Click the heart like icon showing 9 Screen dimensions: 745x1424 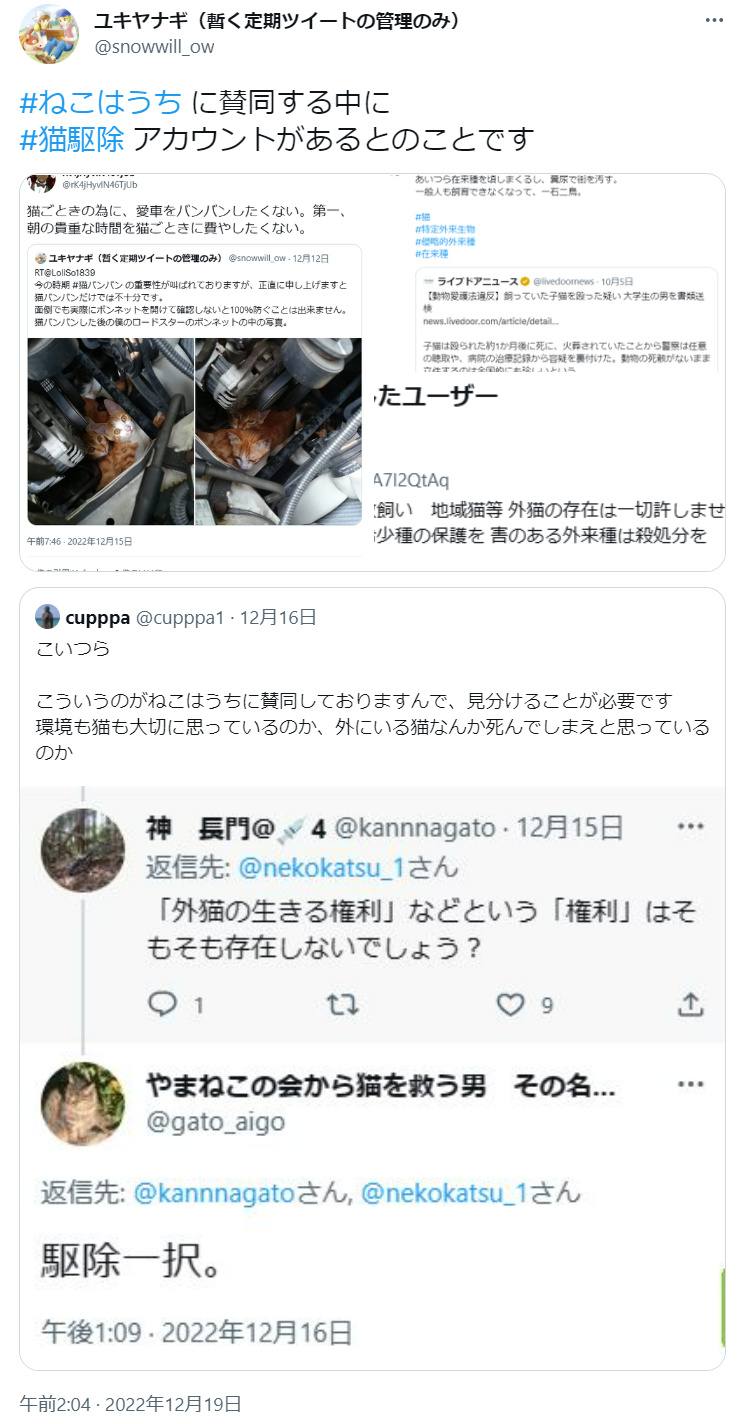[510, 1004]
